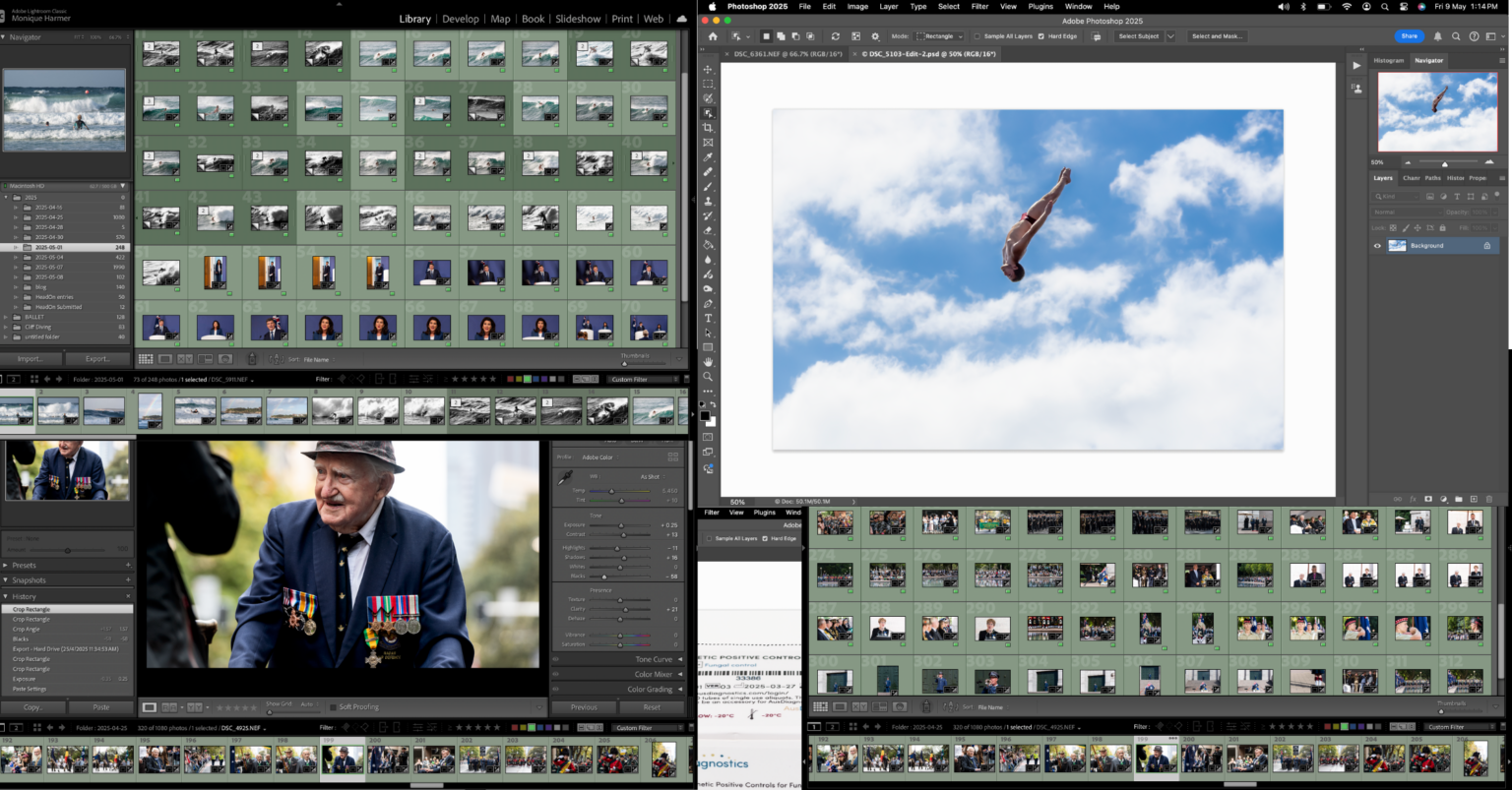Open the white balance eyedropper in Lightroom
Image resolution: width=1512 pixels, height=790 pixels.
click(x=565, y=478)
